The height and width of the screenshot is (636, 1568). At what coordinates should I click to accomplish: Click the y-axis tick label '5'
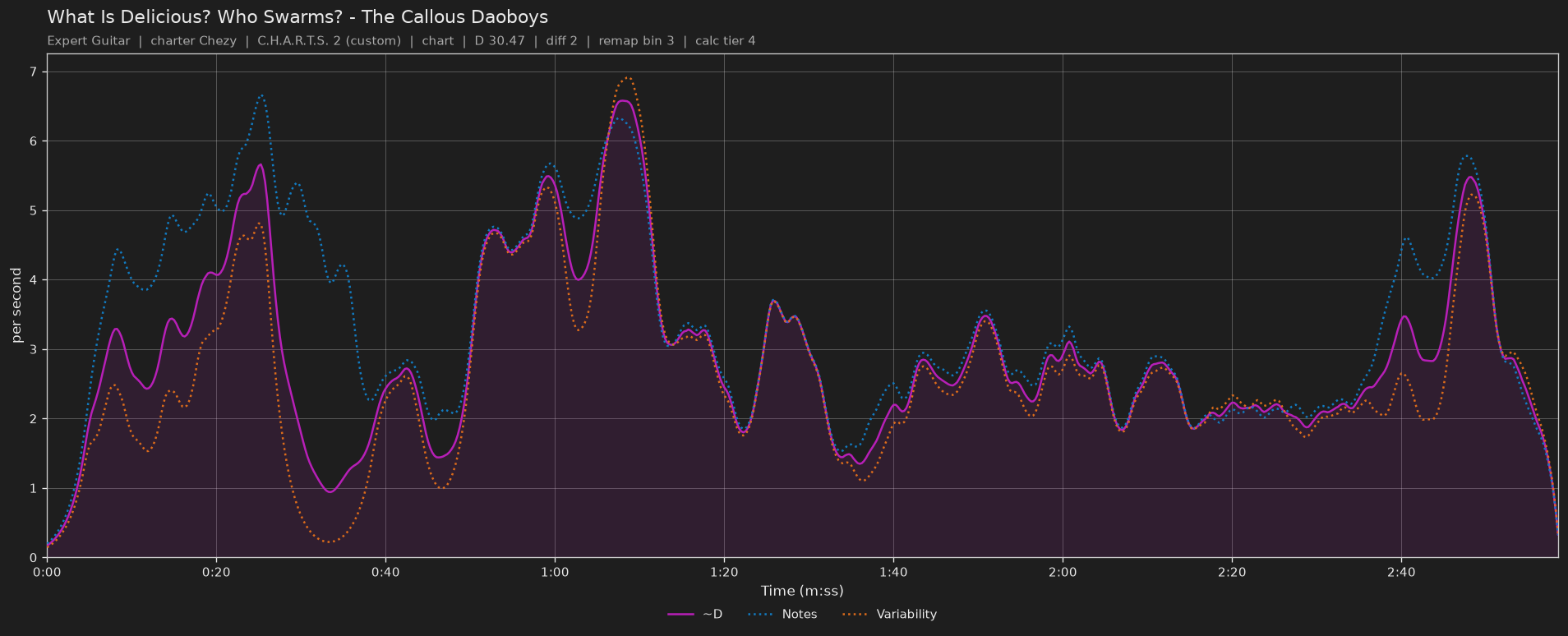click(34, 211)
